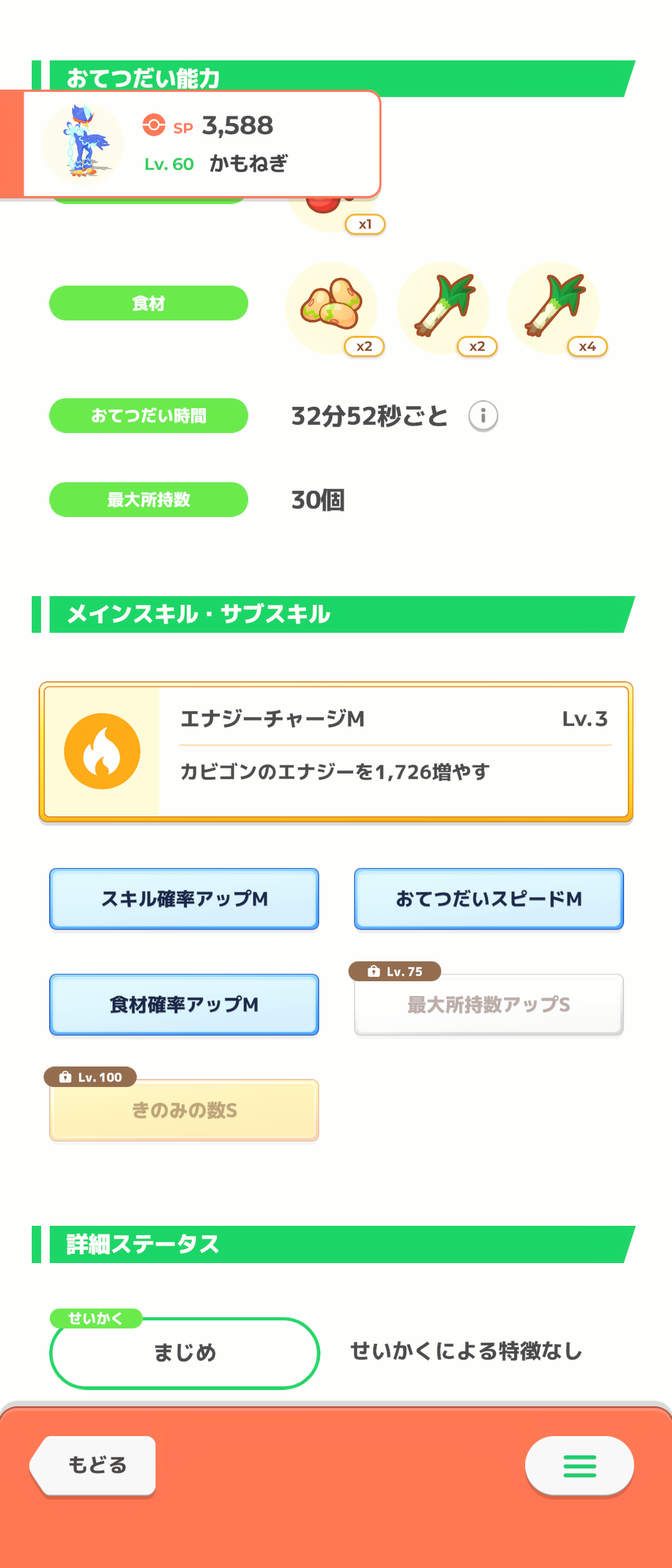Tap the locked 最大所持数アップS skill

[489, 1004]
